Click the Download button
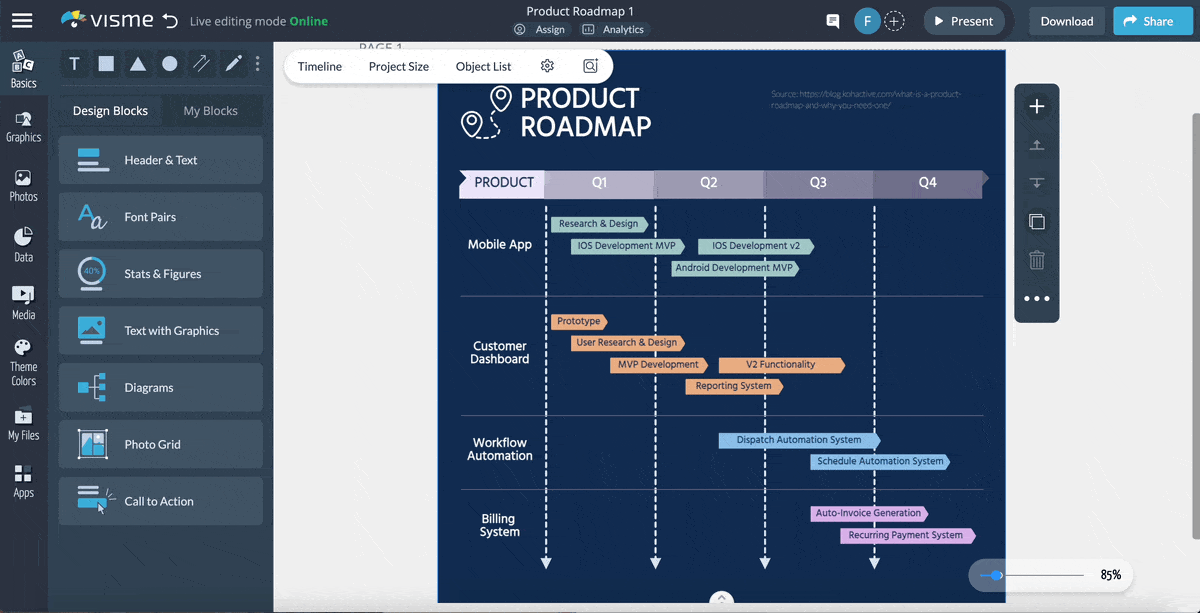Screen dimensions: 1200x613 pyautogui.click(x=1066, y=20)
